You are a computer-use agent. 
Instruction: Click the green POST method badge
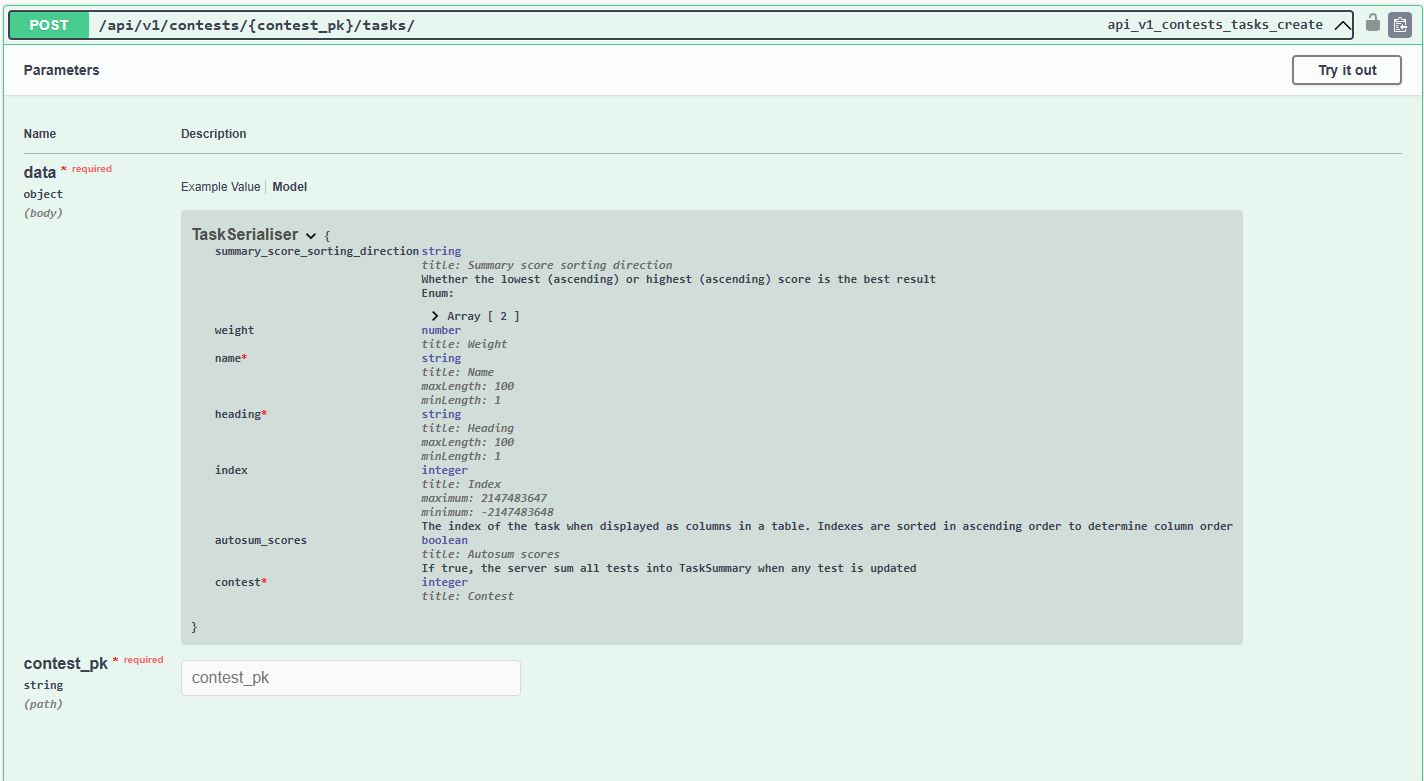pyautogui.click(x=49, y=25)
